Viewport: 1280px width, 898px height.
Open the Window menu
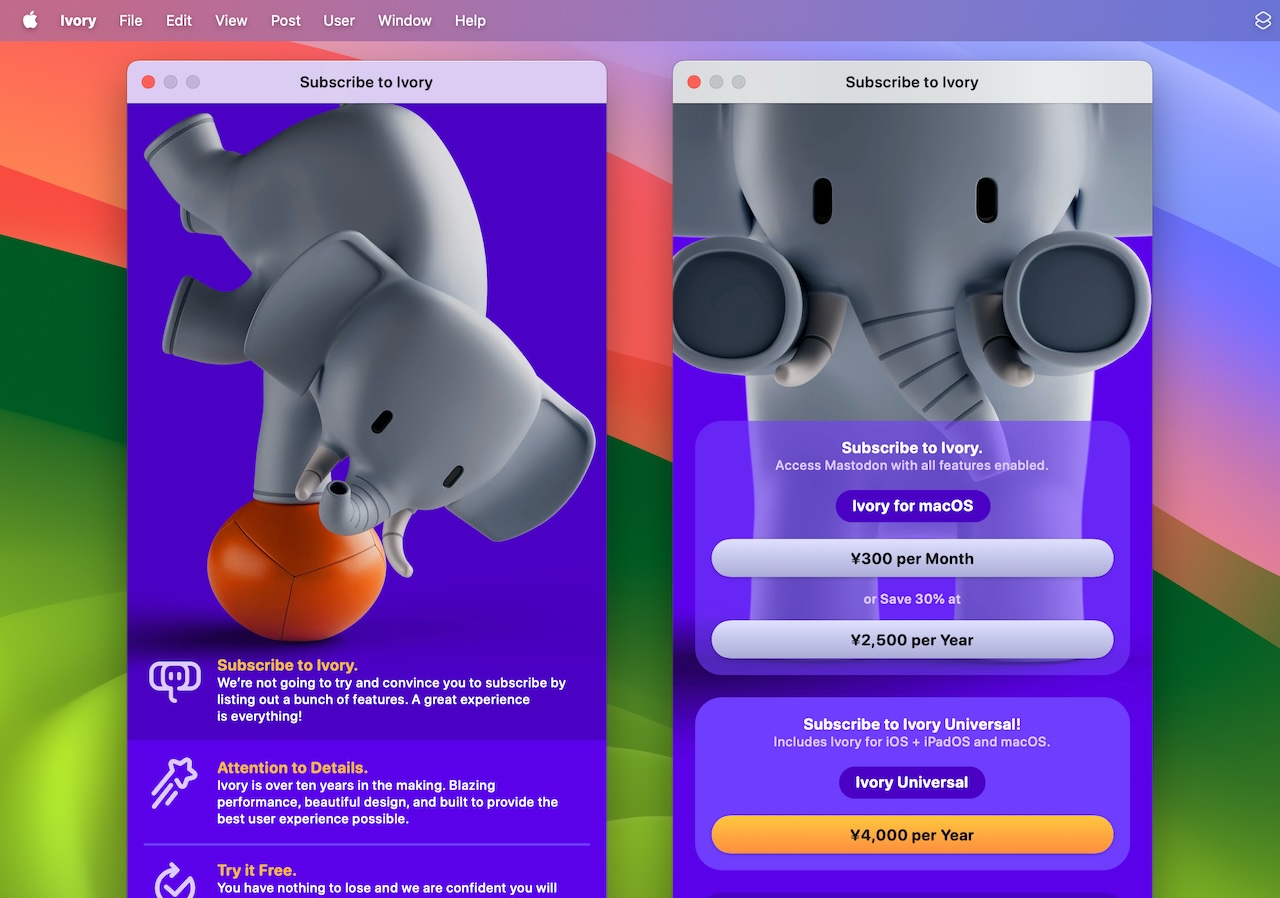coord(405,20)
